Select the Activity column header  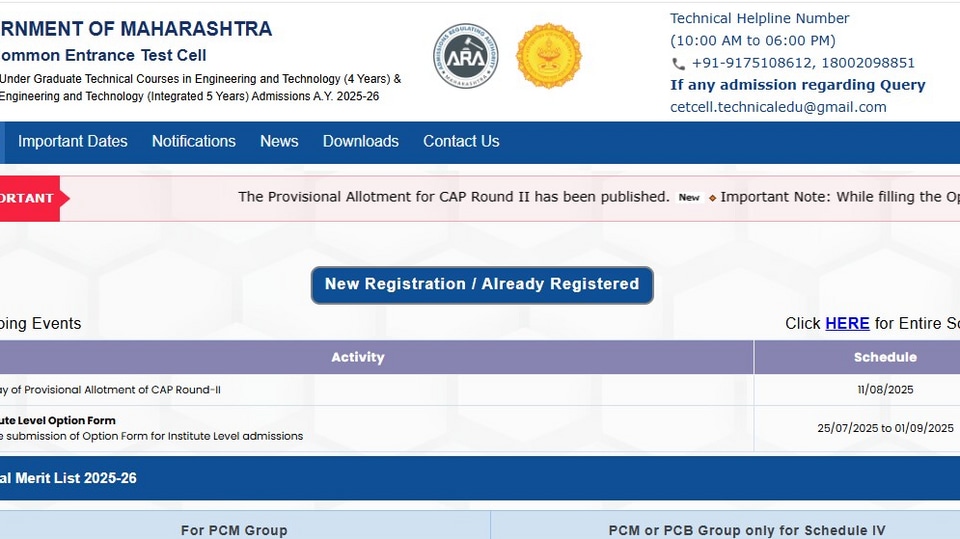tap(358, 357)
